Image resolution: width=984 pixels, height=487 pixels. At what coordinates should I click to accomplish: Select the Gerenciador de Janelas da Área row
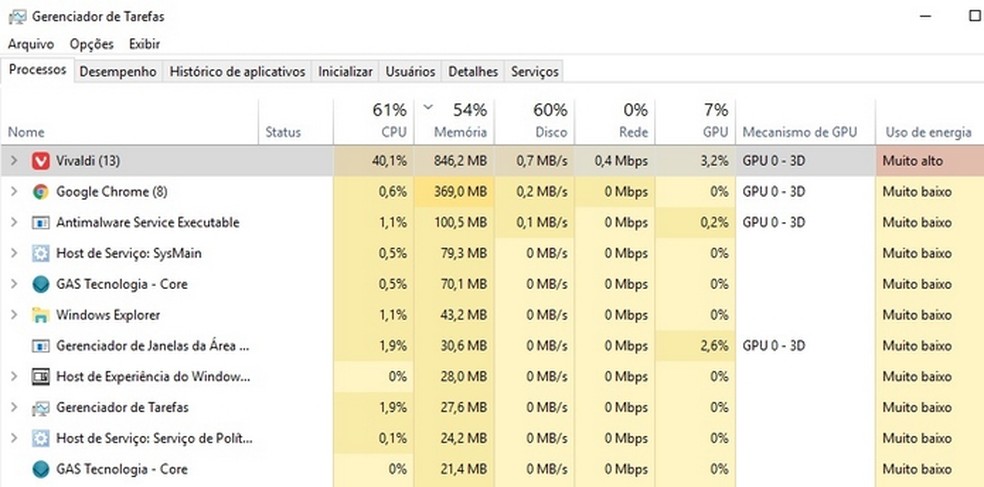tap(152, 346)
